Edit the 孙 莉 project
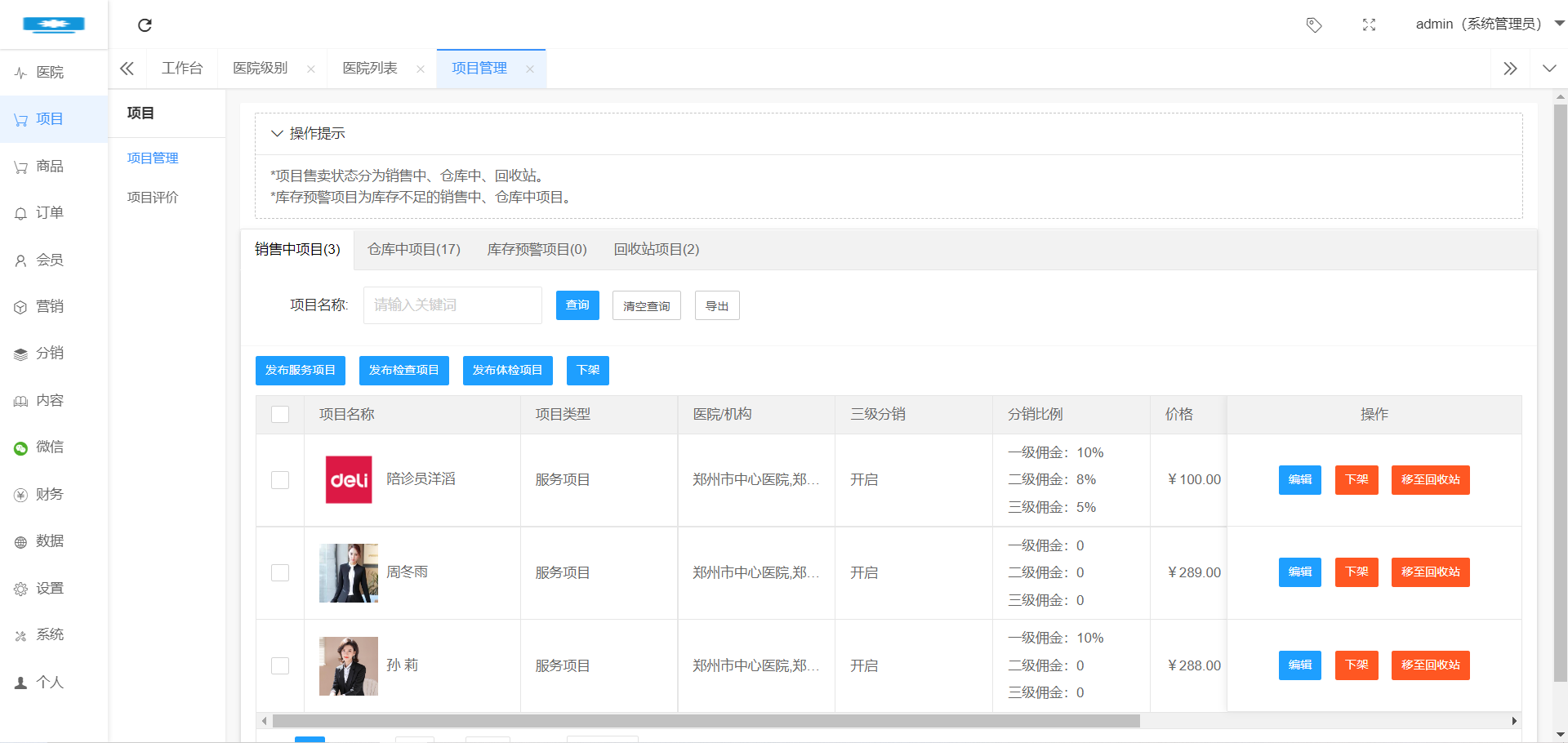 [1300, 665]
